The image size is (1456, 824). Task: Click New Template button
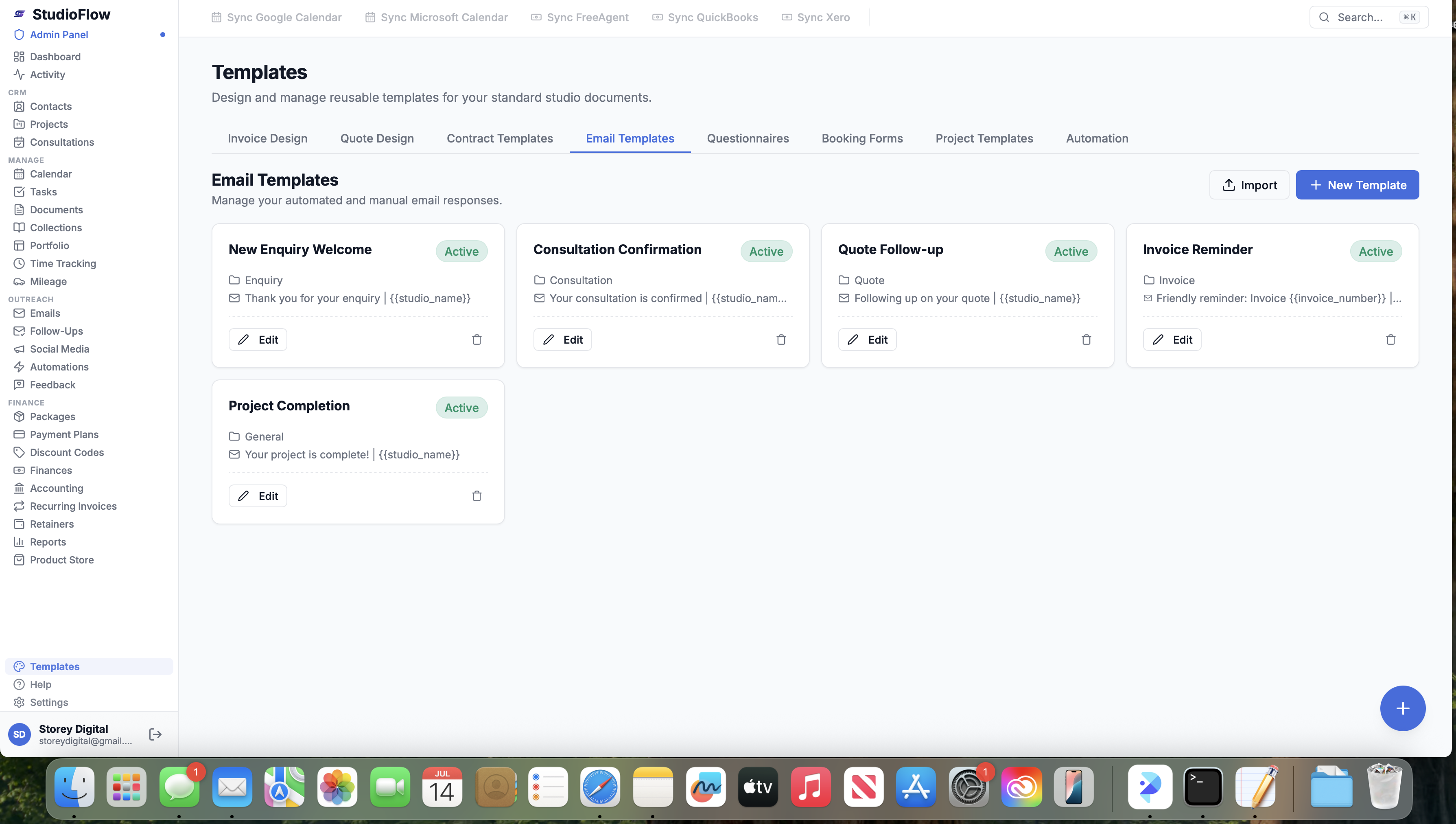(1357, 185)
